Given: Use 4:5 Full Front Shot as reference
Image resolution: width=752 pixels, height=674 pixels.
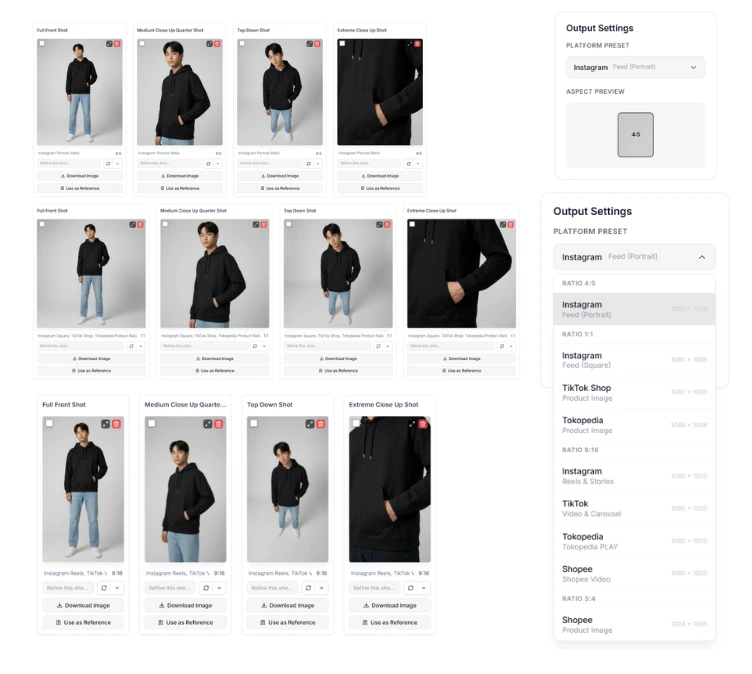Looking at the screenshot, I should 80,189.
